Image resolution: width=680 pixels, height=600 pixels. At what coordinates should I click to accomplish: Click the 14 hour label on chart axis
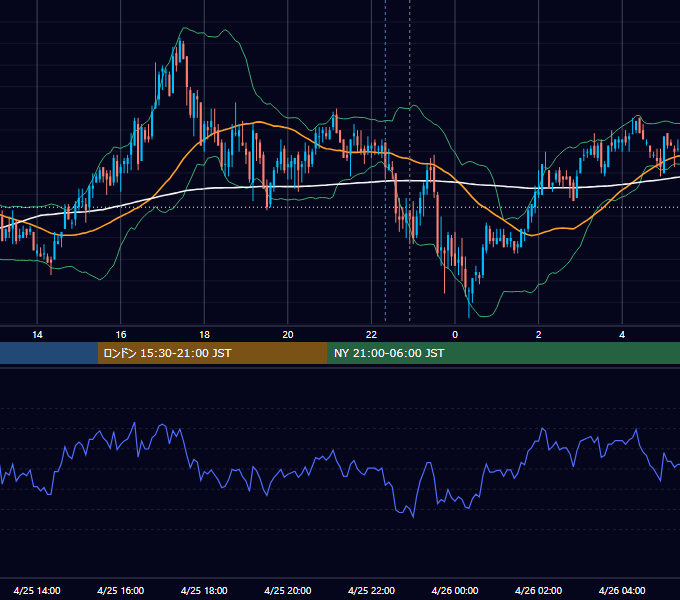point(37,335)
